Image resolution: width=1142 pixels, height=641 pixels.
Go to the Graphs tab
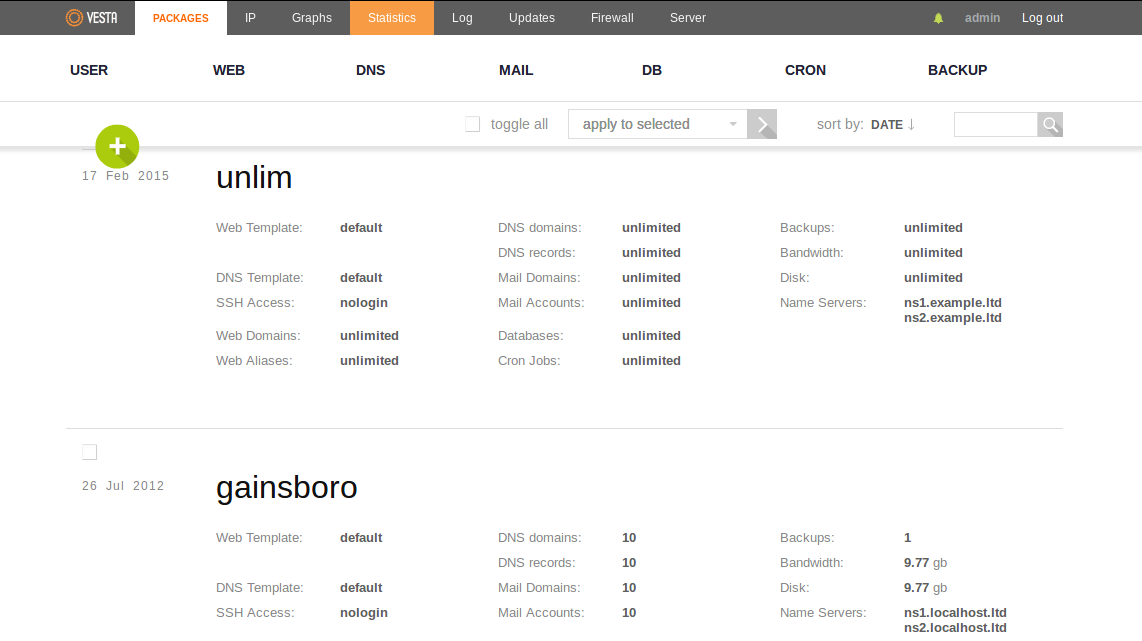[312, 18]
